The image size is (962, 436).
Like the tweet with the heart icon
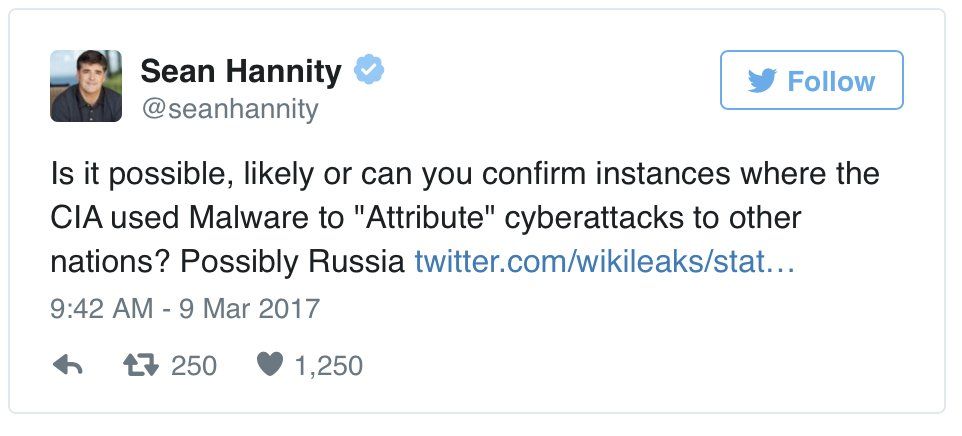click(x=269, y=366)
